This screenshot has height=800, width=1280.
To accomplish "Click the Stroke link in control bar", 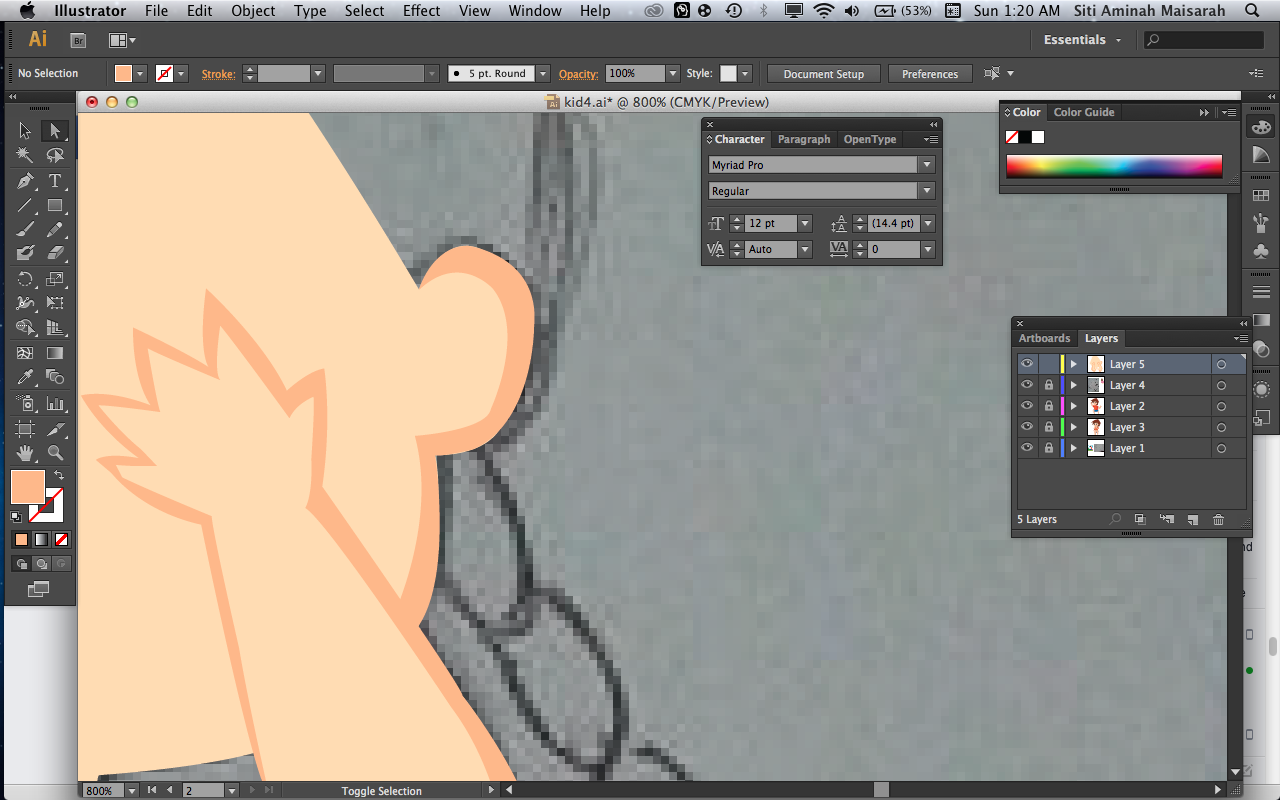I will [217, 74].
